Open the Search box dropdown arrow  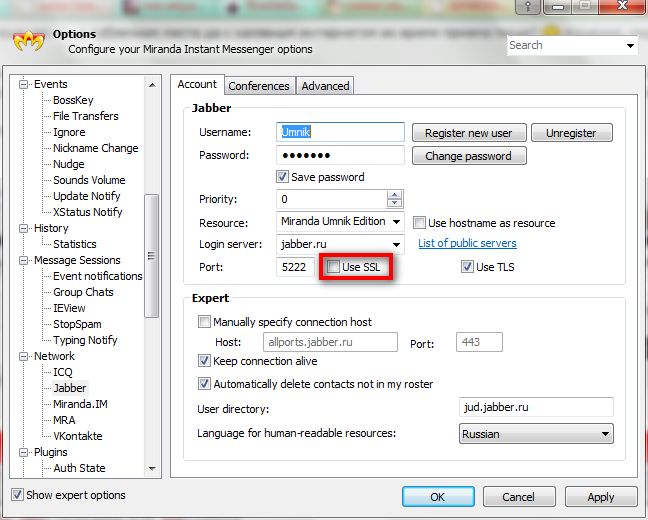pos(630,45)
